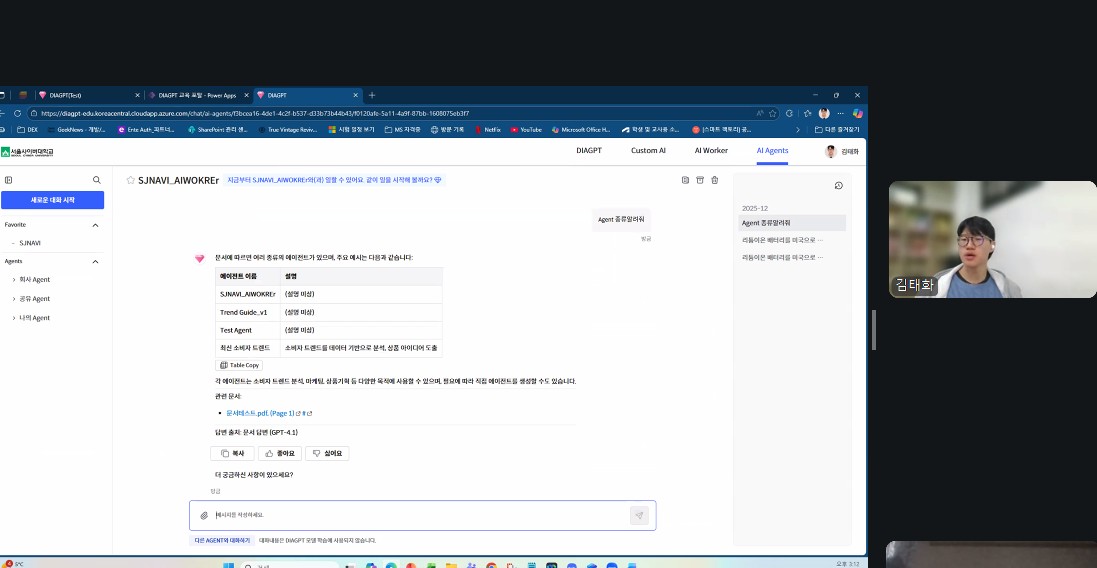Add this page to browser favorites
This screenshot has width=1097, height=568.
coord(772,113)
